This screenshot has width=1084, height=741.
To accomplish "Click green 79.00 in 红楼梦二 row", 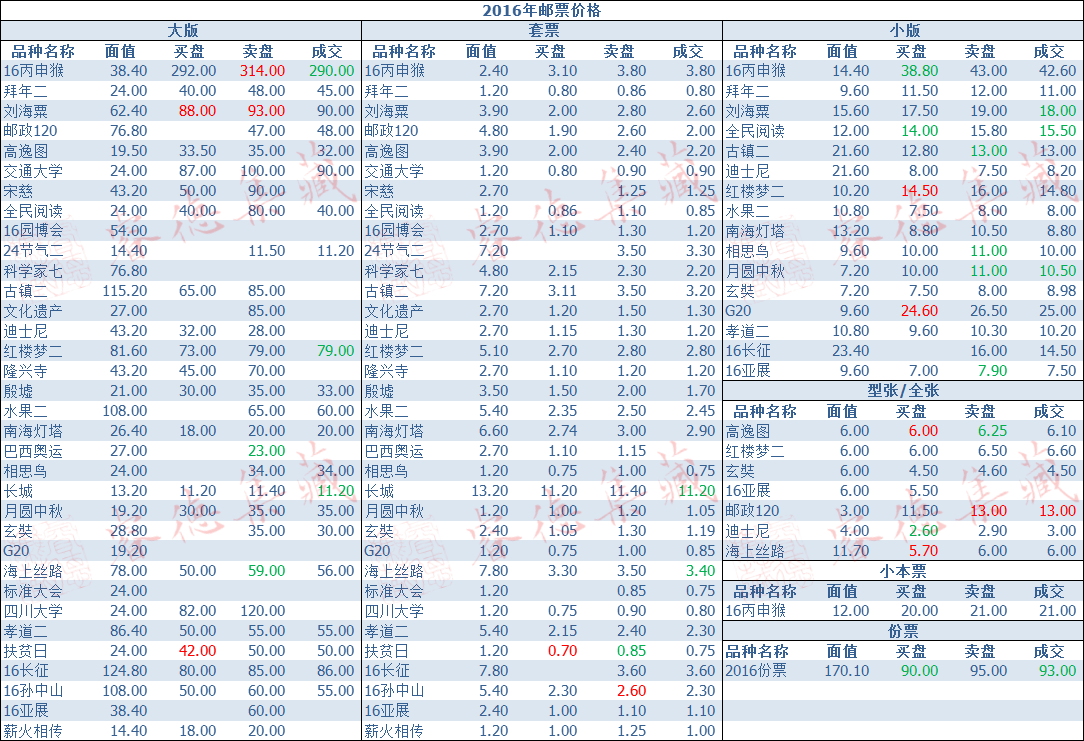I will point(335,351).
